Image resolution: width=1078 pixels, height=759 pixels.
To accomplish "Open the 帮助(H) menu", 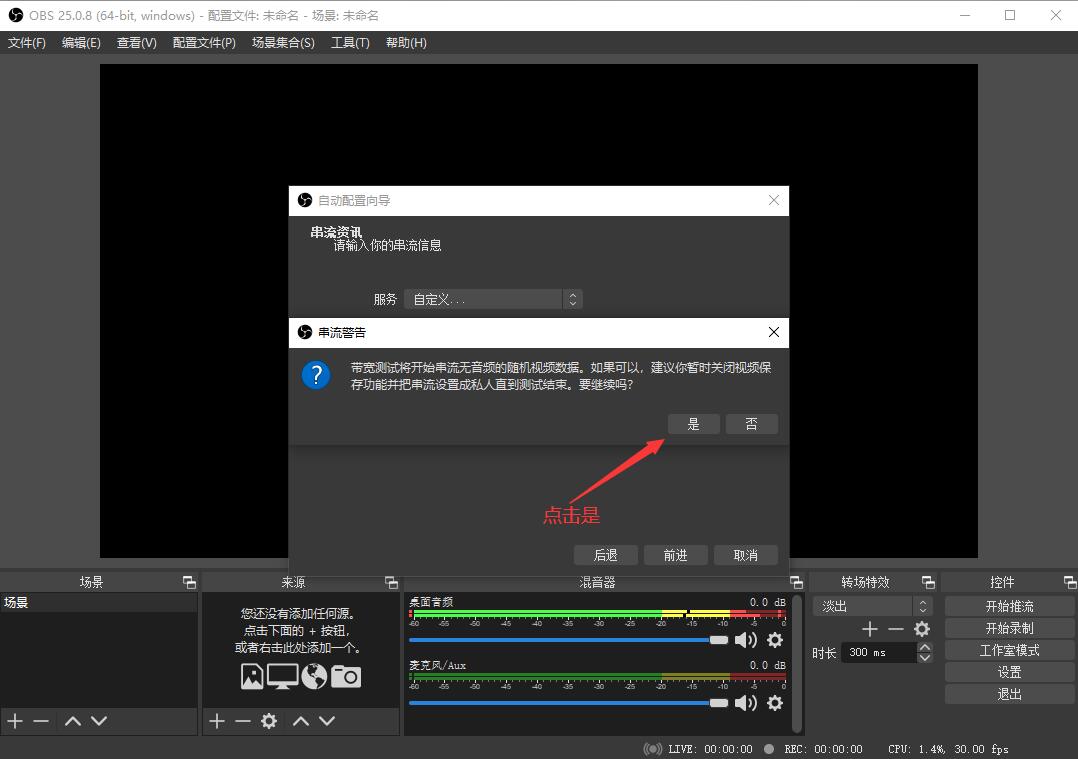I will 406,43.
